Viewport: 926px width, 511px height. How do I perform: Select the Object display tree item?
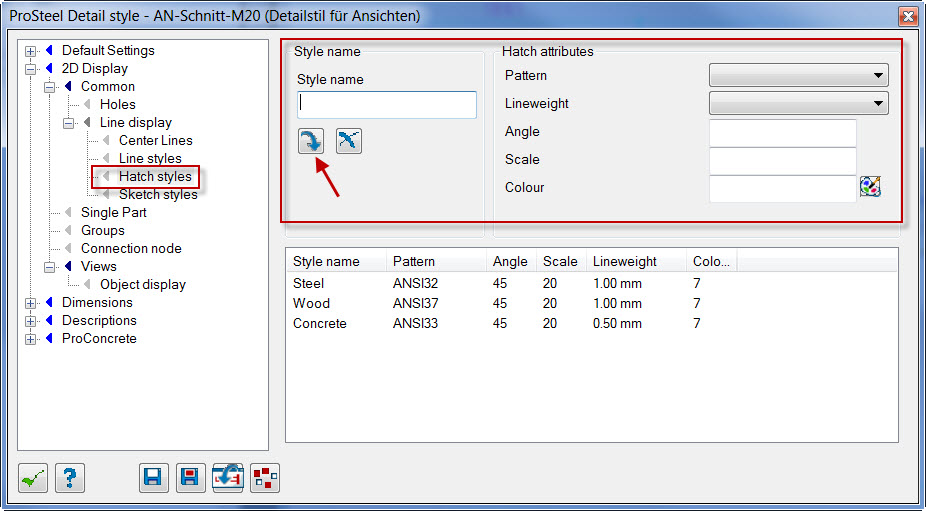143,284
